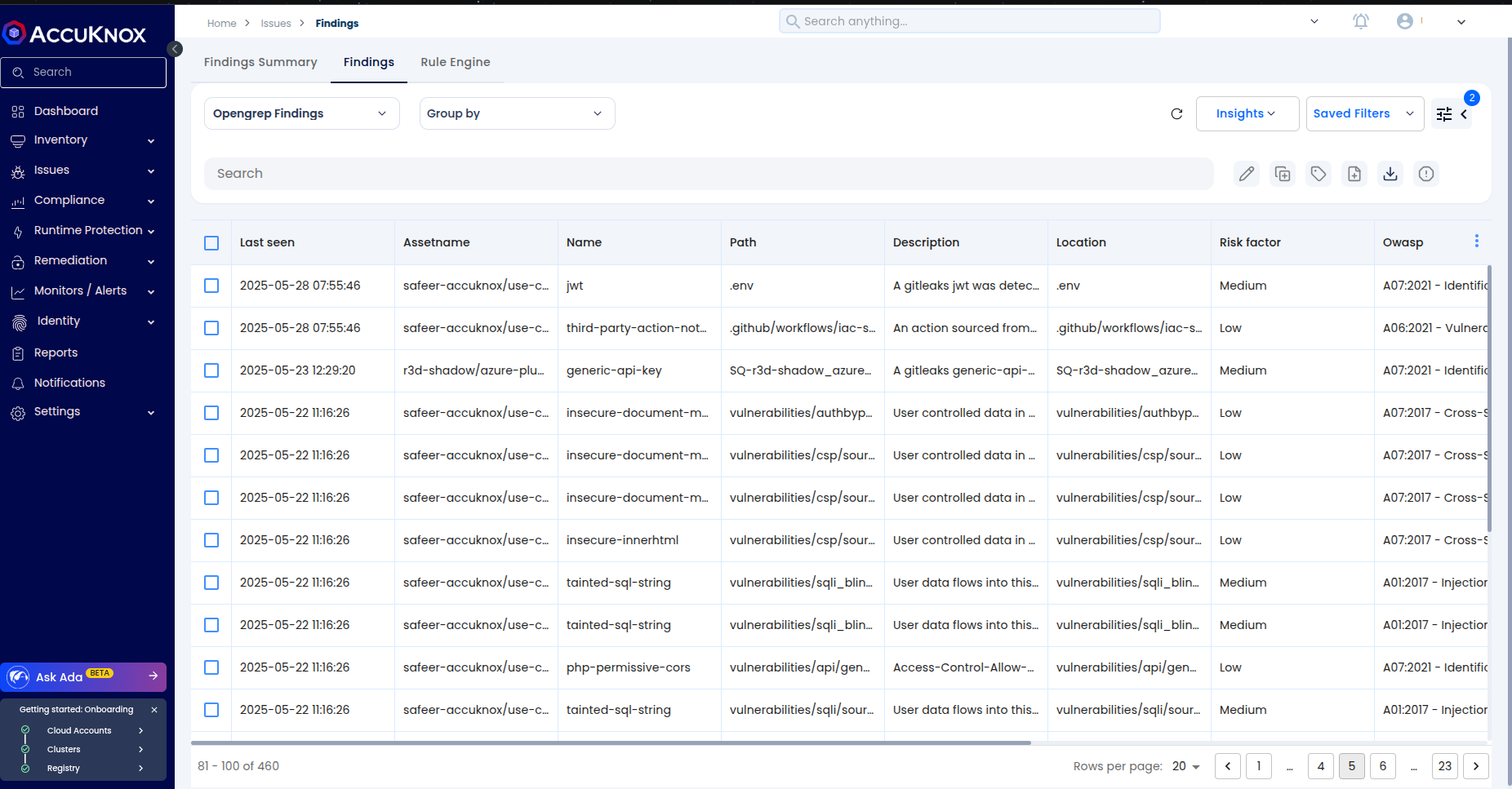Close the Getting started onboarding panel

(x=154, y=710)
